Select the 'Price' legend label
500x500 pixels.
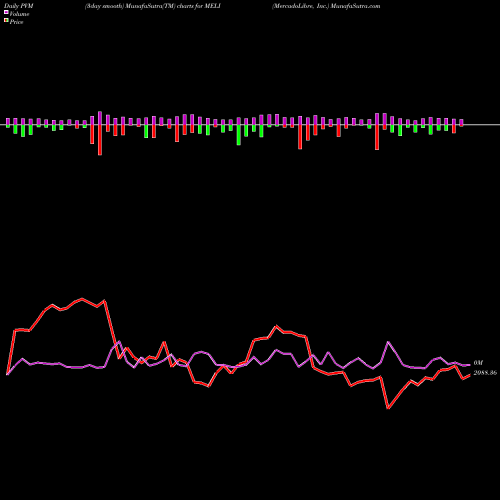pyautogui.click(x=16, y=22)
